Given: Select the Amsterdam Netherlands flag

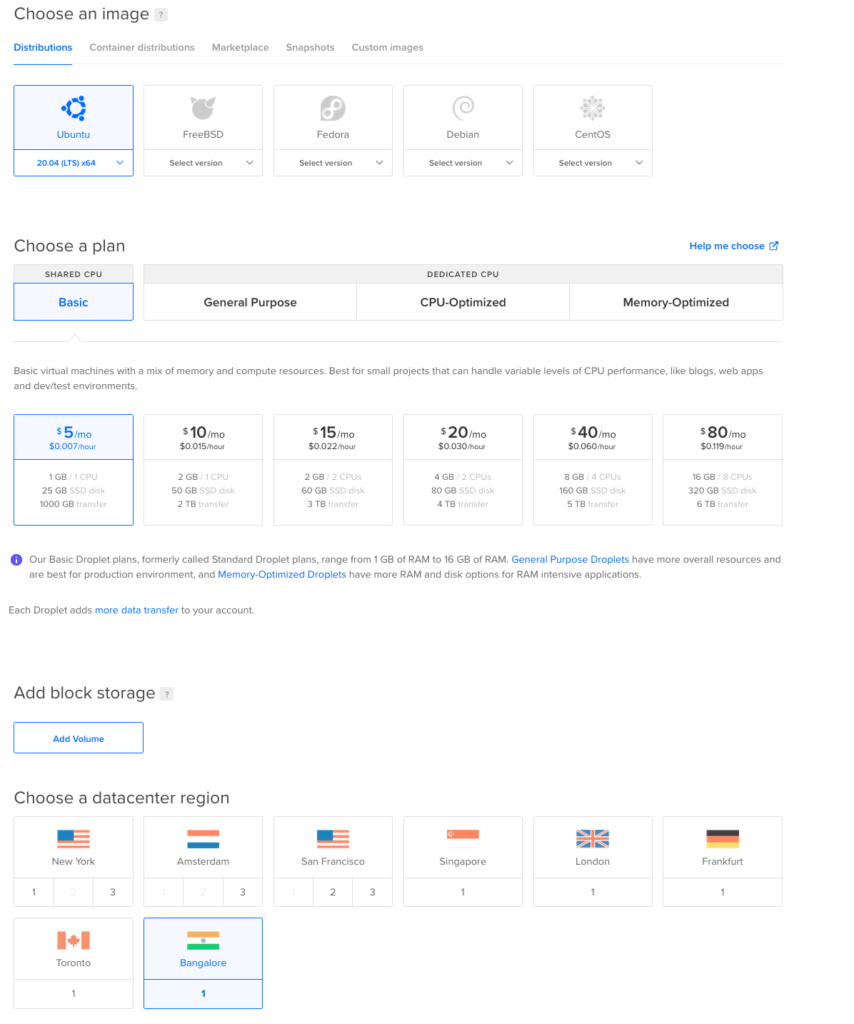Looking at the screenshot, I should pos(203,839).
